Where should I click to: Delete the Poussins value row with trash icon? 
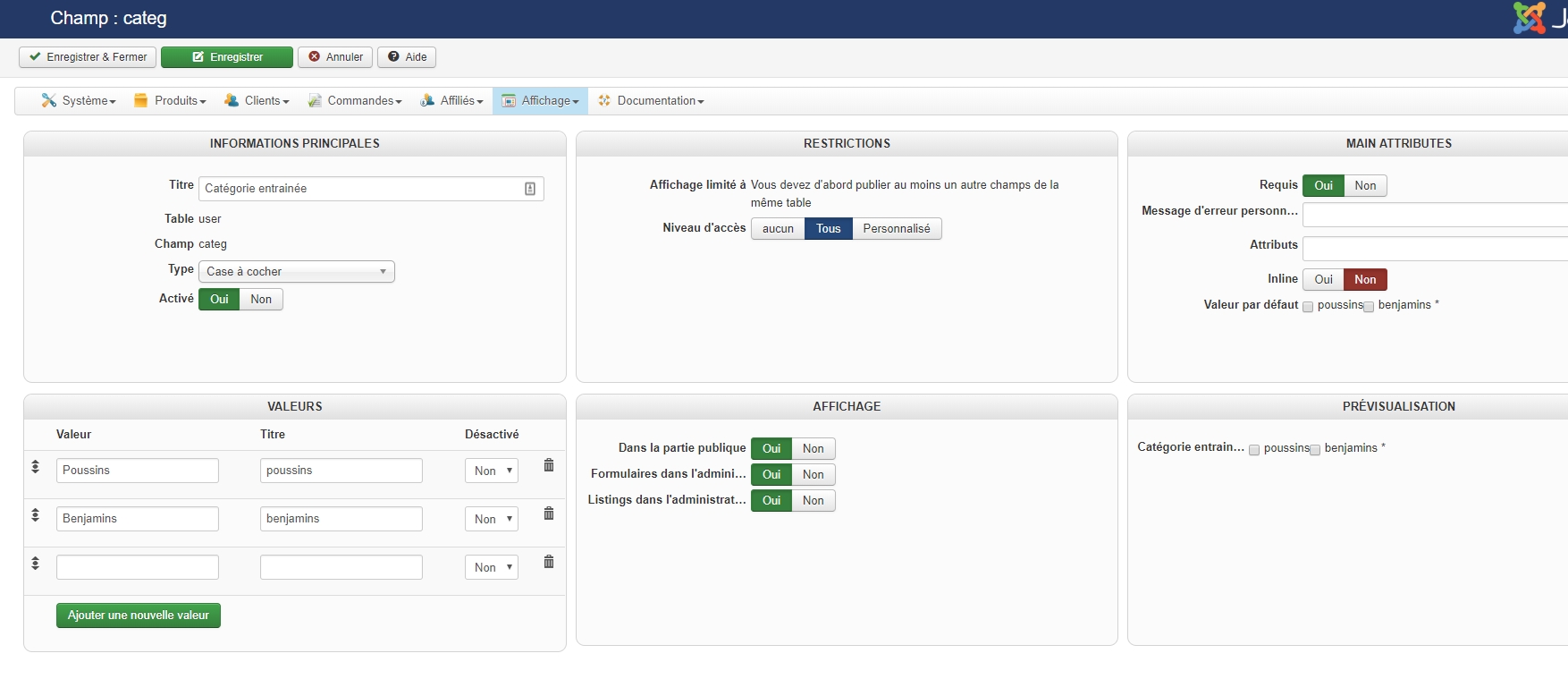click(x=549, y=465)
